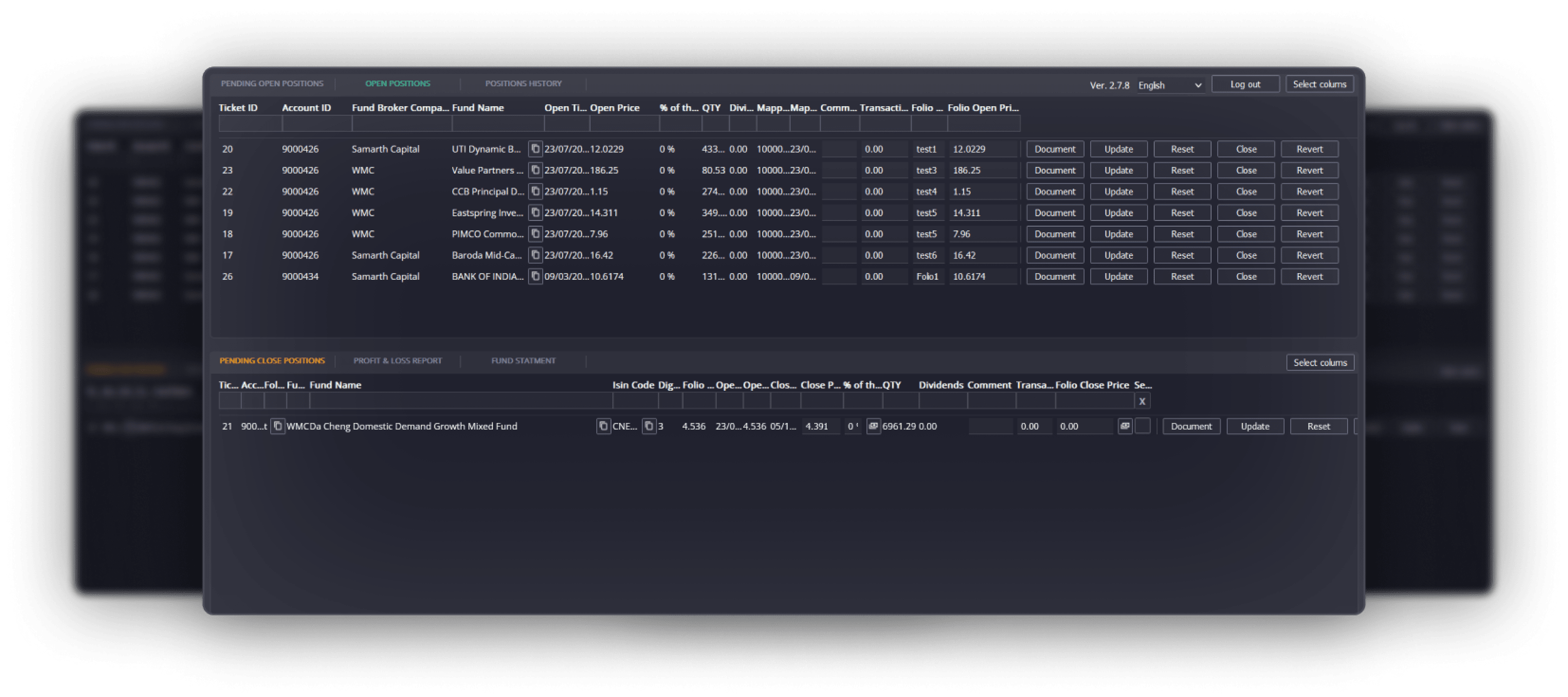Sort by Ticket ID column header
The height and width of the screenshot is (697, 1568).
(x=238, y=108)
